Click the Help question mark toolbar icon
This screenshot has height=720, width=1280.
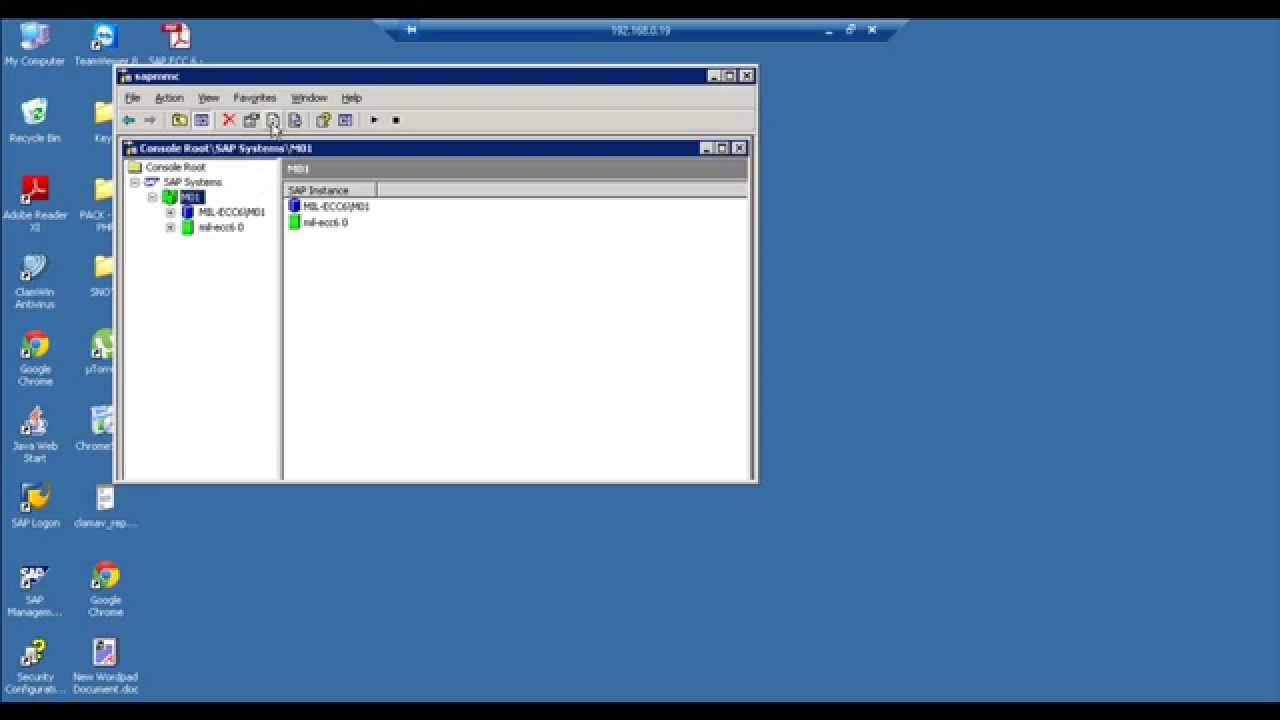pyautogui.click(x=323, y=120)
